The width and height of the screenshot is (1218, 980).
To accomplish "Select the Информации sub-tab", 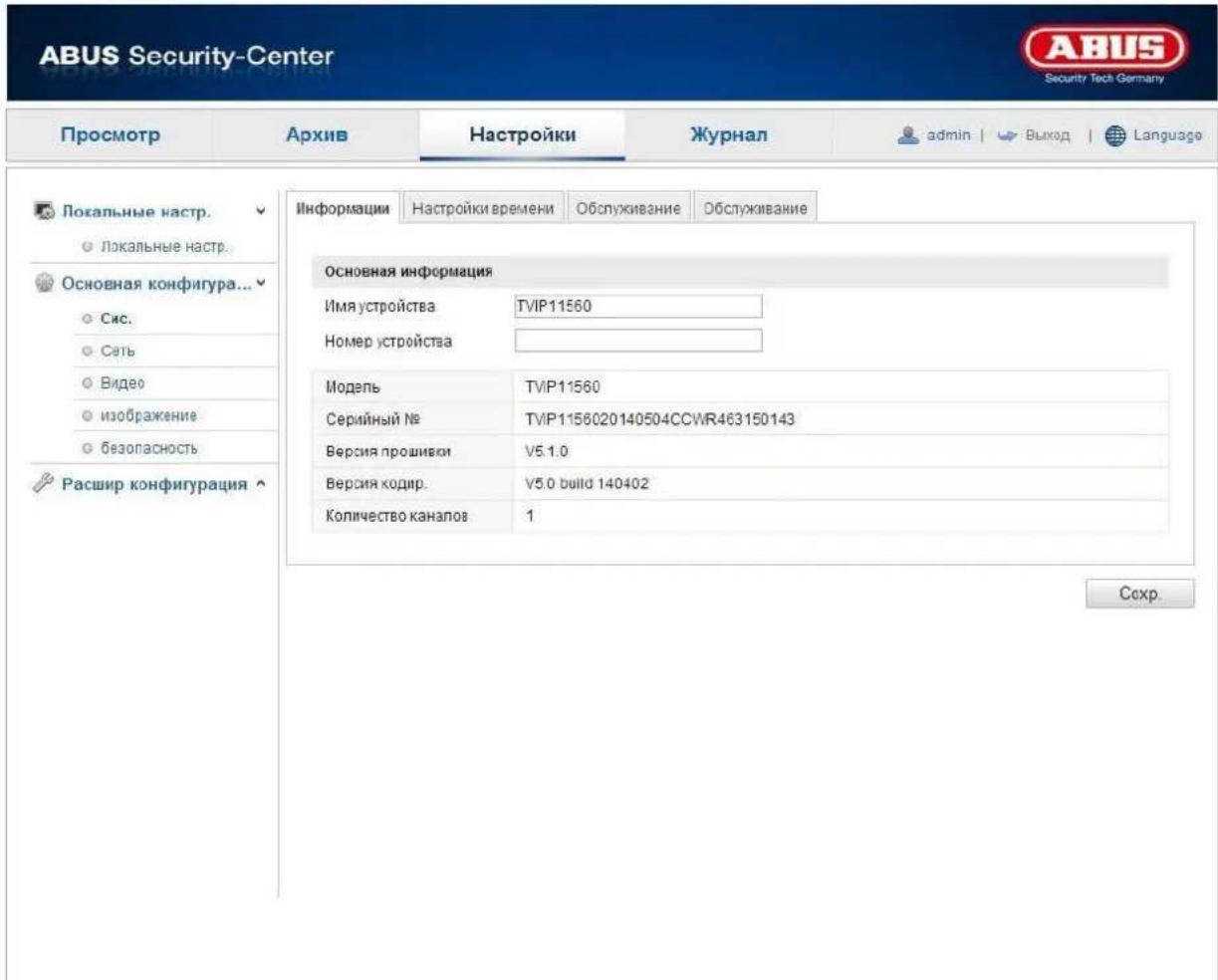I will click(x=344, y=209).
